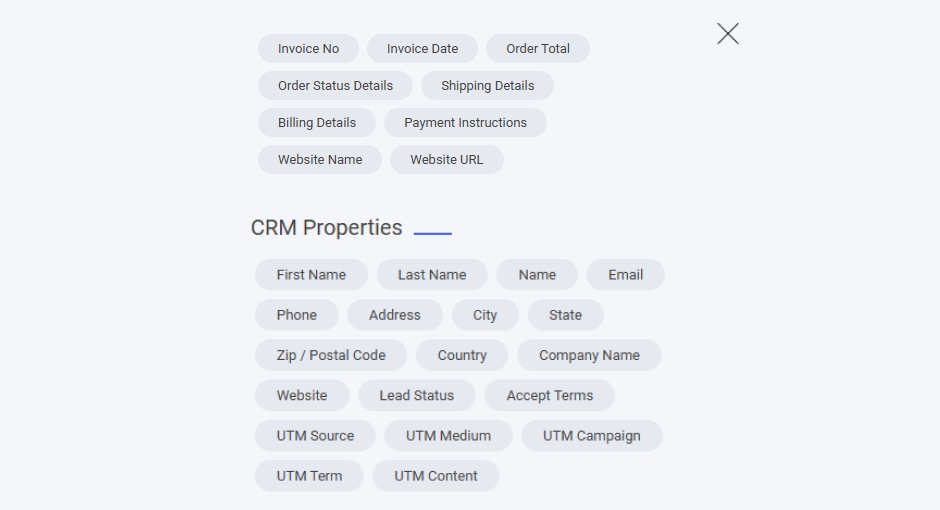Screen dimensions: 940x510
Task: Insert the UTM Content property
Action: coord(436,476)
